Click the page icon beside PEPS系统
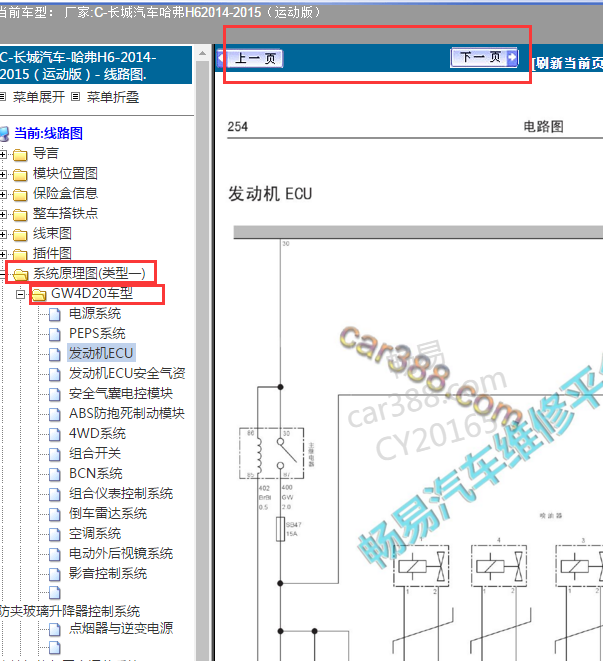Viewport: 603px width, 661px height. (x=54, y=334)
